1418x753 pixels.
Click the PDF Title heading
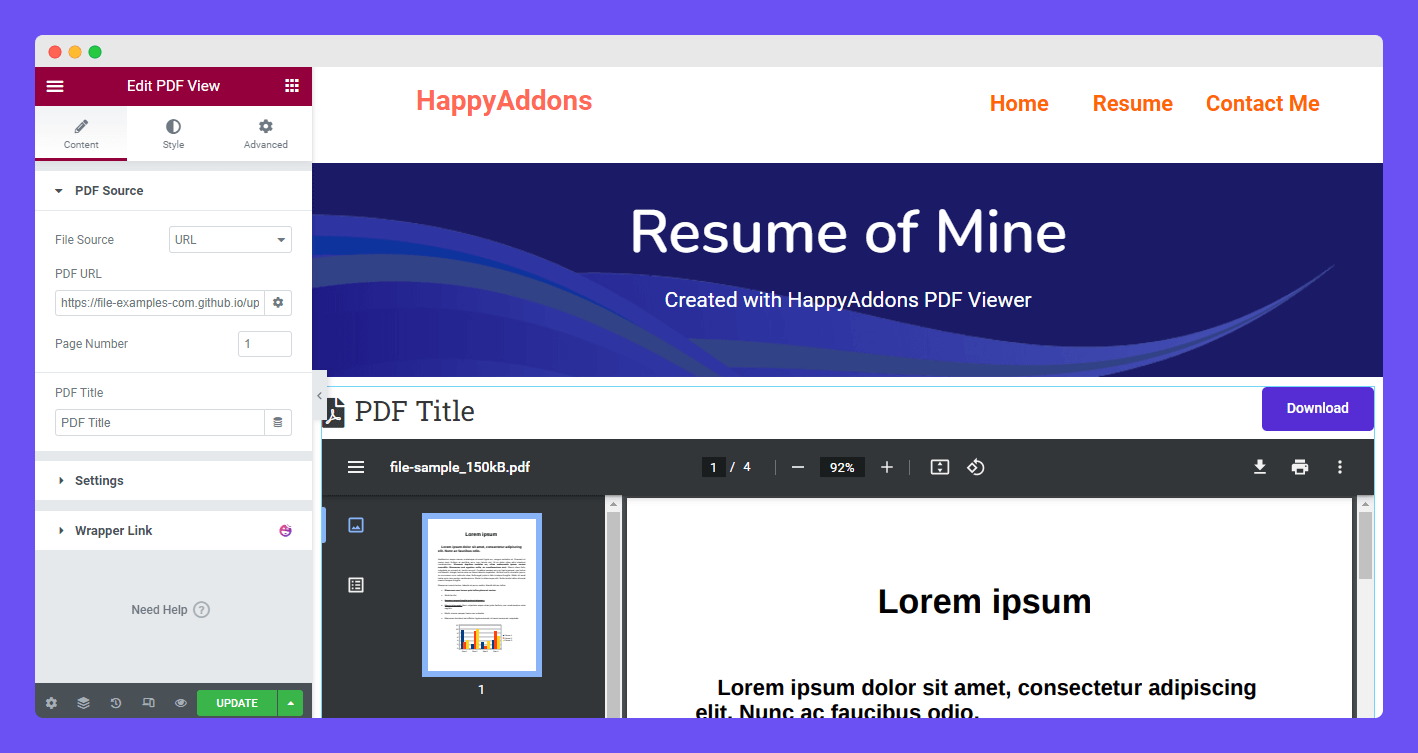pyautogui.click(x=415, y=412)
